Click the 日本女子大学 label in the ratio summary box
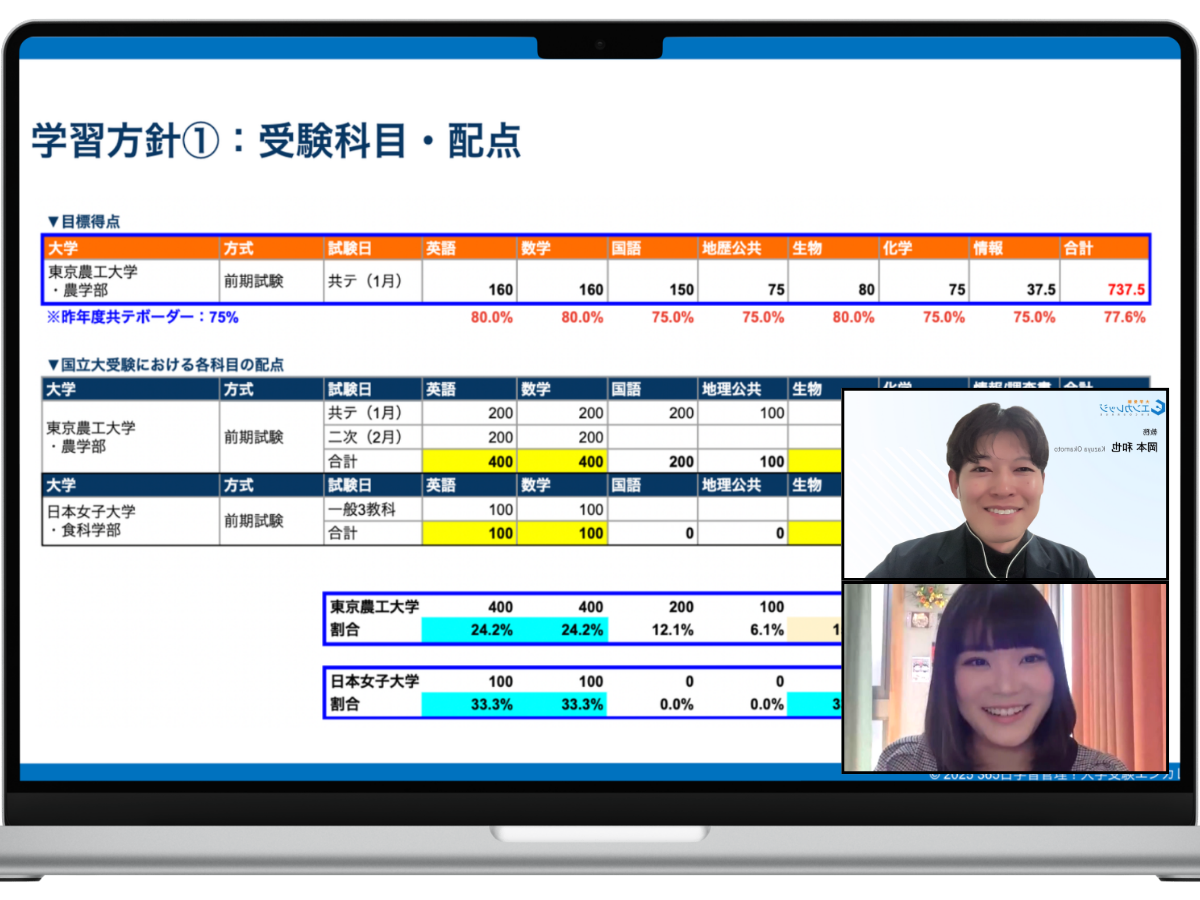This screenshot has width=1200, height=900. (x=375, y=681)
